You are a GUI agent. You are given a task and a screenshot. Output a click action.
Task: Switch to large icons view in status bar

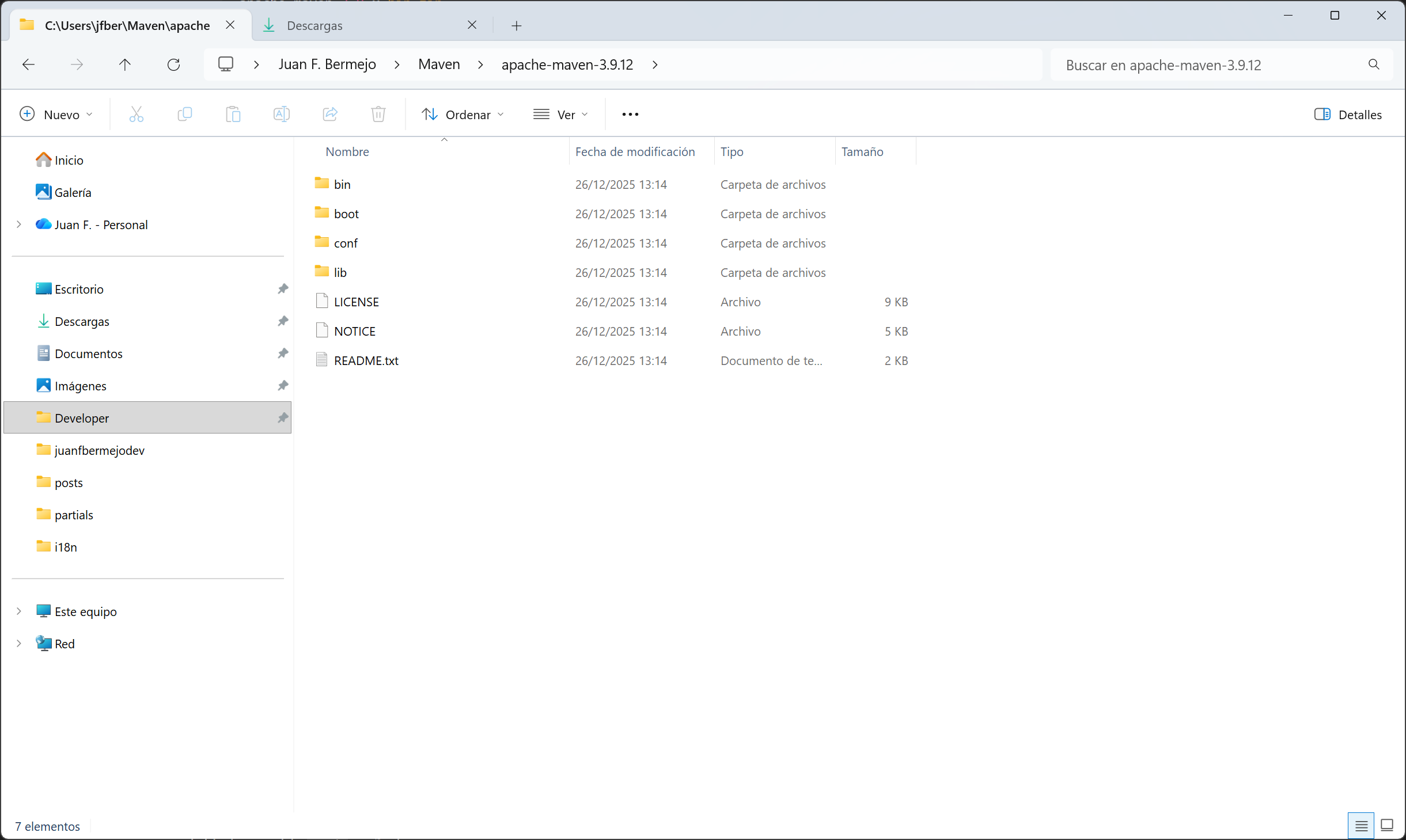(1387, 826)
